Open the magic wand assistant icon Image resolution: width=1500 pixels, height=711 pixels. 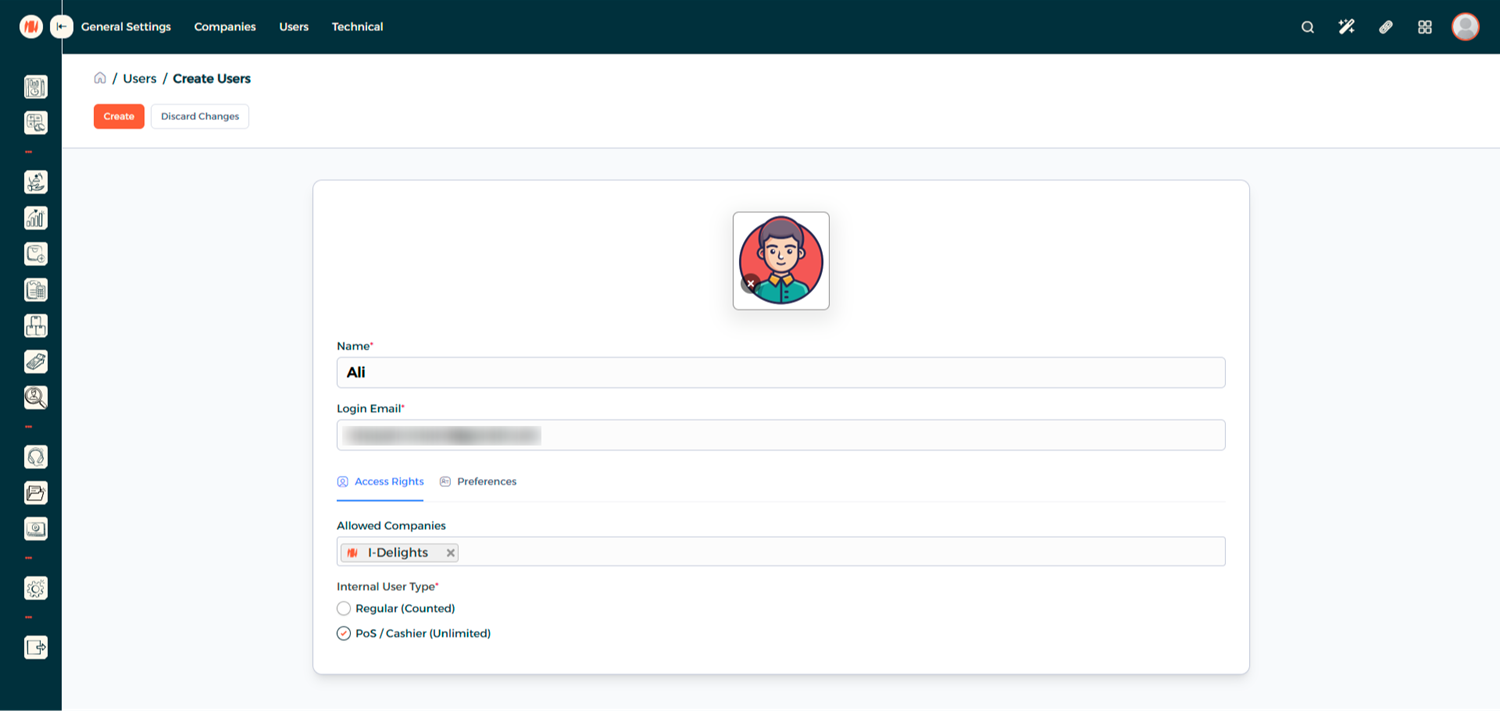(x=1346, y=27)
